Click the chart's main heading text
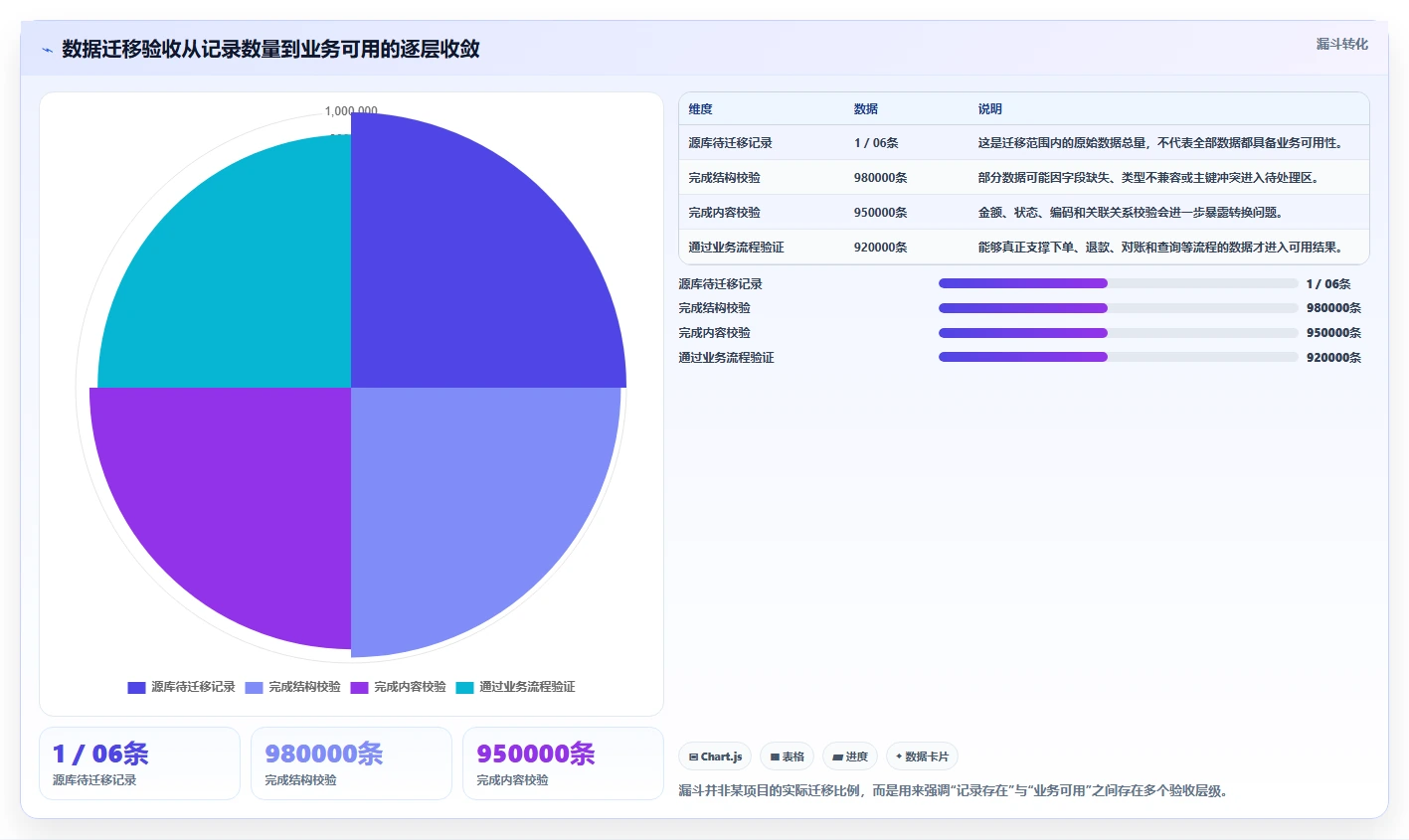The height and width of the screenshot is (840, 1409). tap(270, 49)
